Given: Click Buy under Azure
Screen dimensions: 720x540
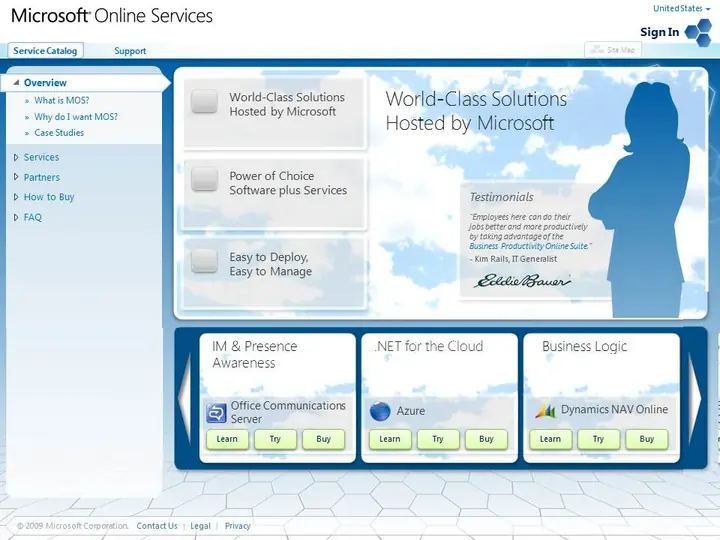Looking at the screenshot, I should 486,439.
